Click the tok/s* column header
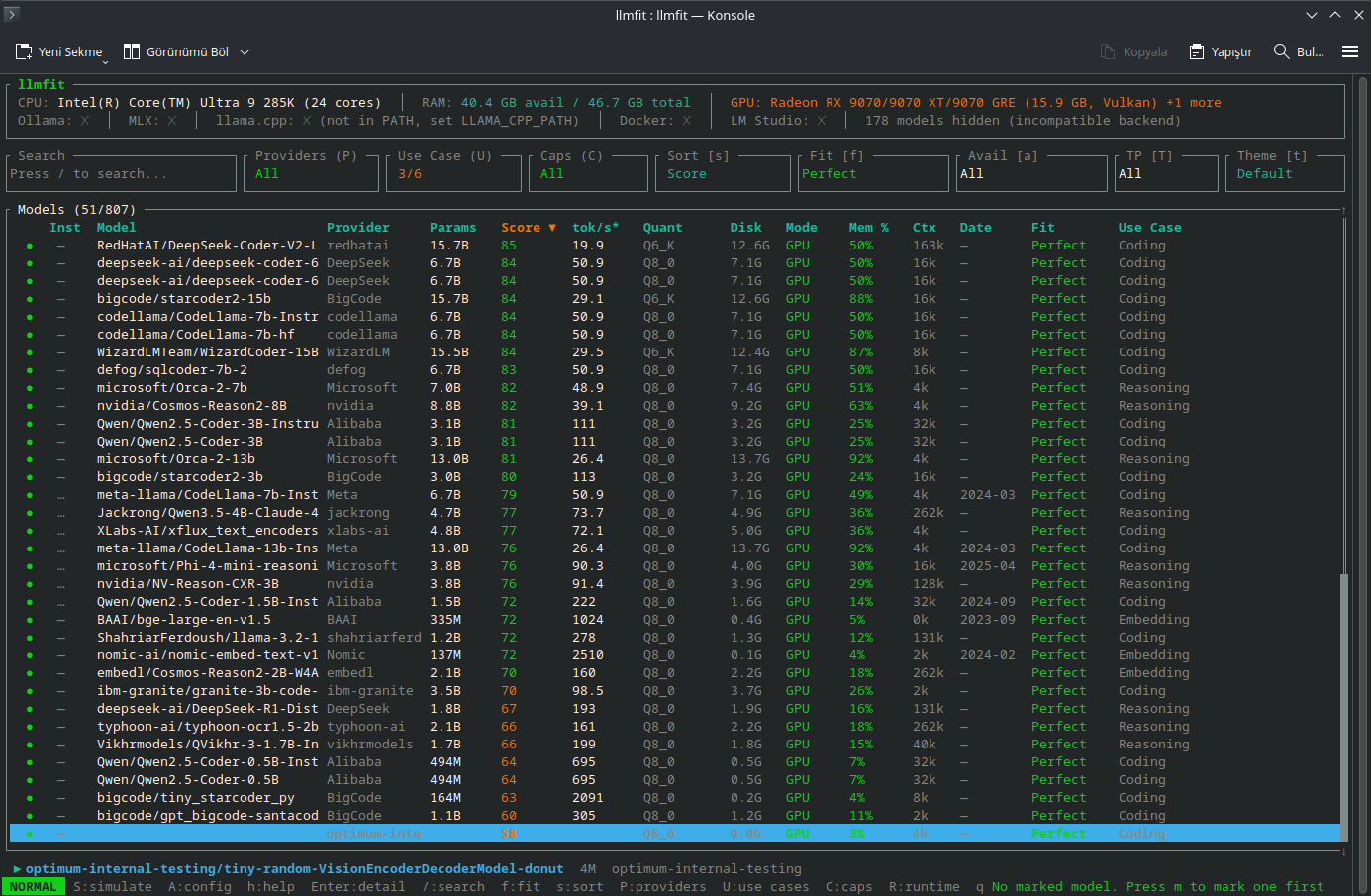The height and width of the screenshot is (896, 1371). [596, 228]
